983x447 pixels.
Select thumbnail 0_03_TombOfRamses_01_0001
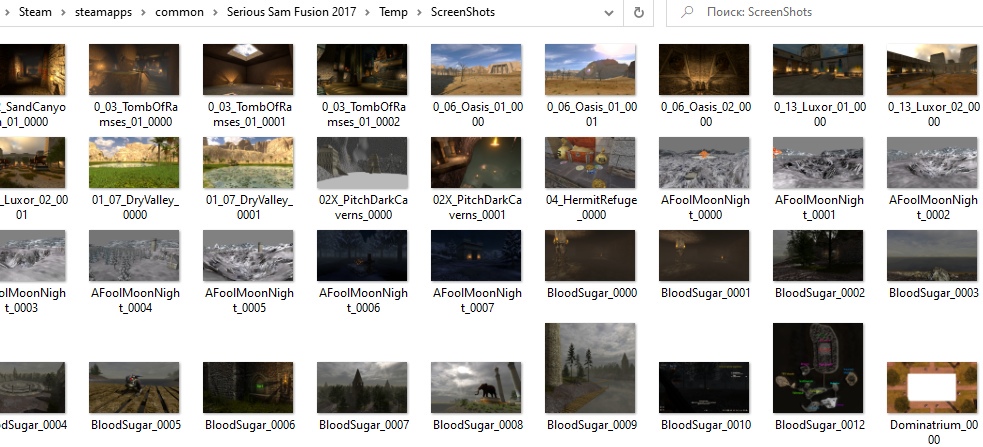point(248,70)
